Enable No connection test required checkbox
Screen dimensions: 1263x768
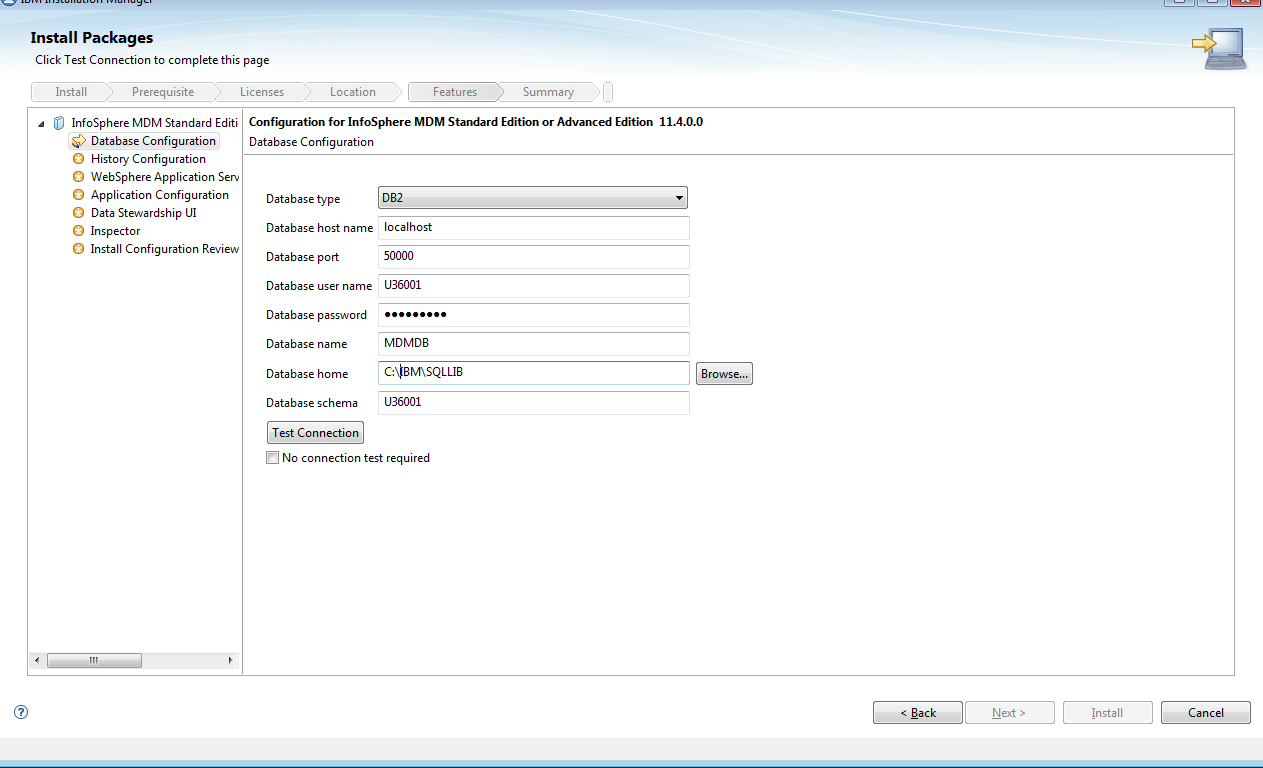tap(273, 458)
